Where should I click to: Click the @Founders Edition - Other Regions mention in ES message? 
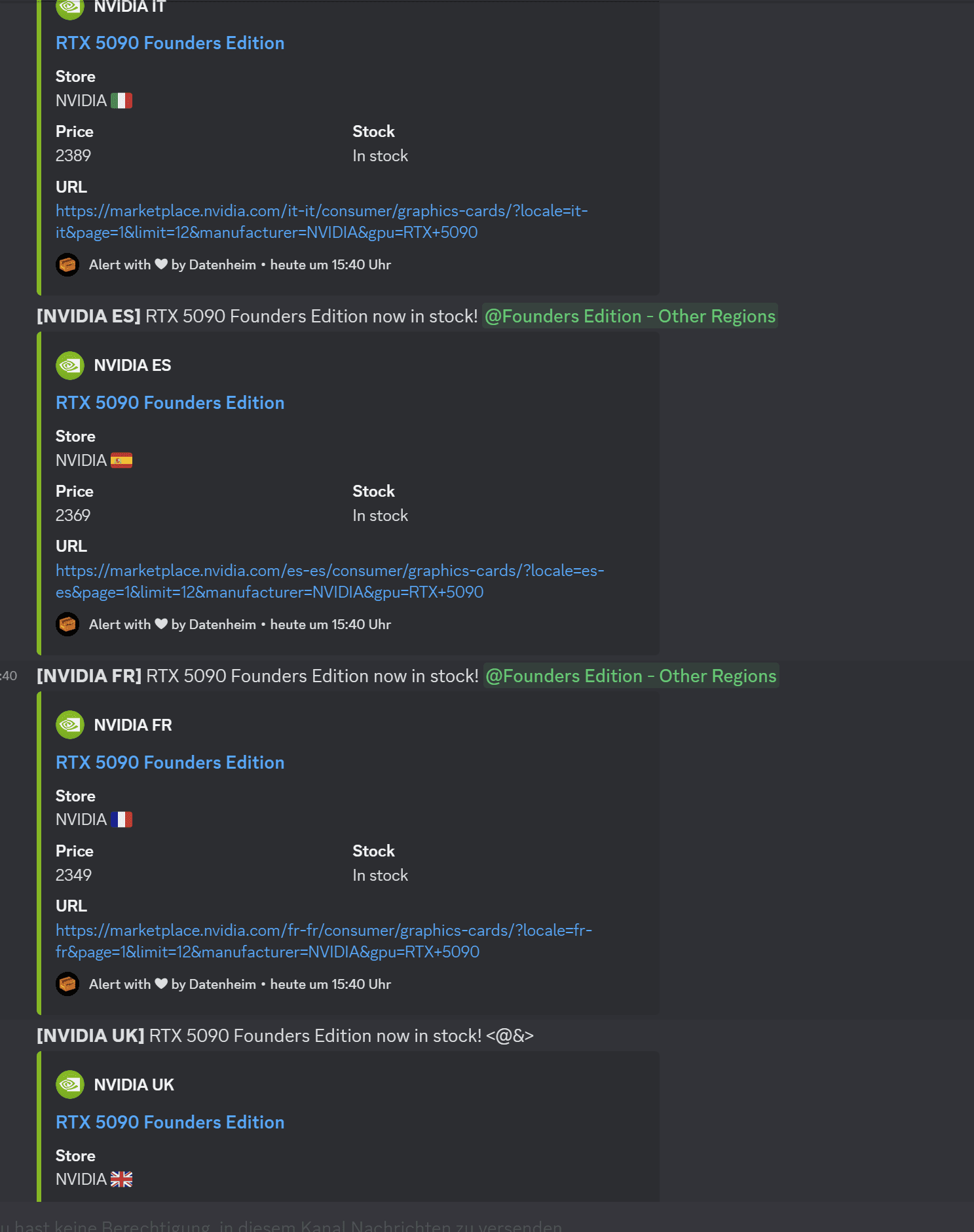(x=630, y=317)
